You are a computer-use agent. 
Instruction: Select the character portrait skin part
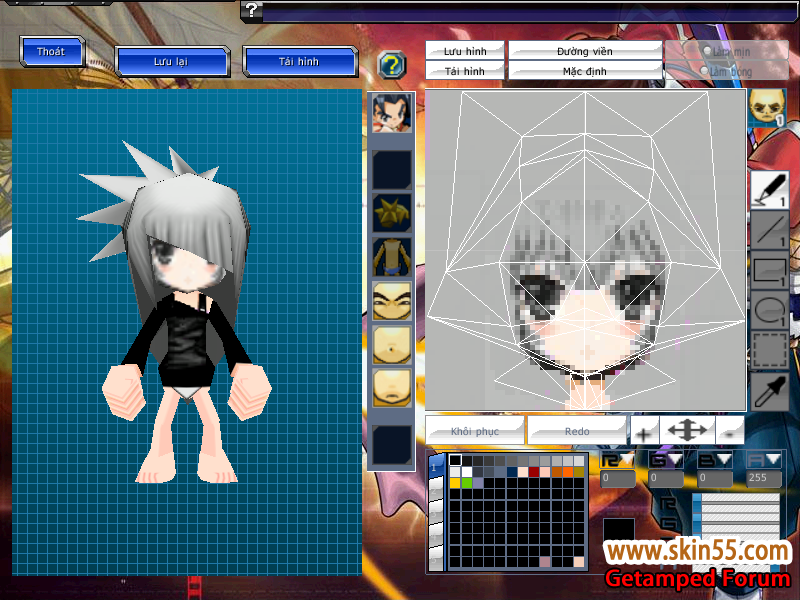[x=392, y=114]
